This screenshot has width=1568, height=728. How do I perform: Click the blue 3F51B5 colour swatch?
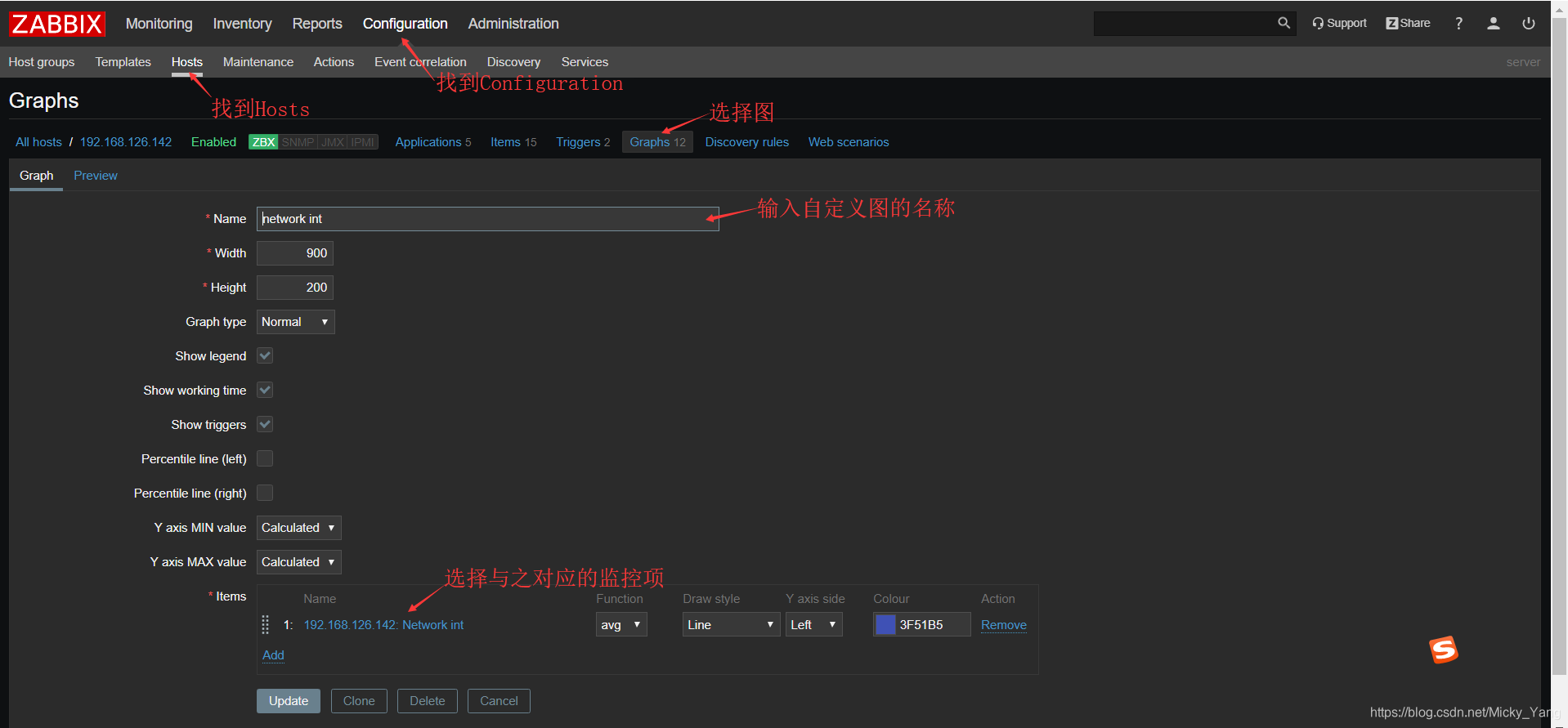885,625
